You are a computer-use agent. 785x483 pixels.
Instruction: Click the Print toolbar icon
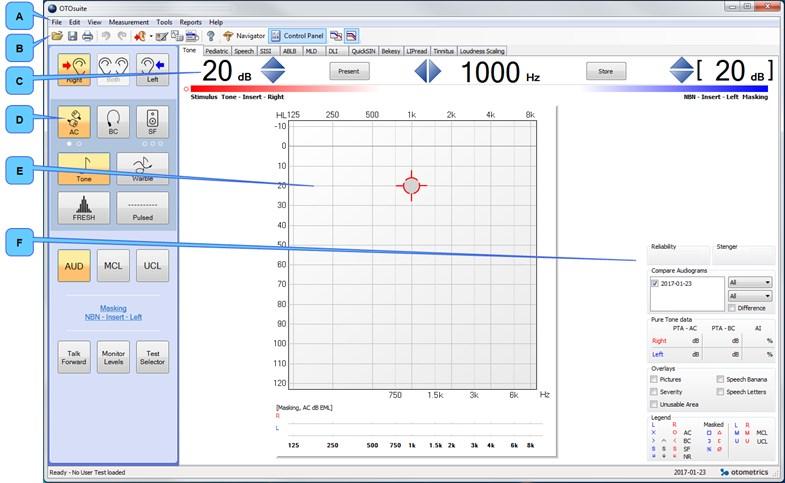88,36
